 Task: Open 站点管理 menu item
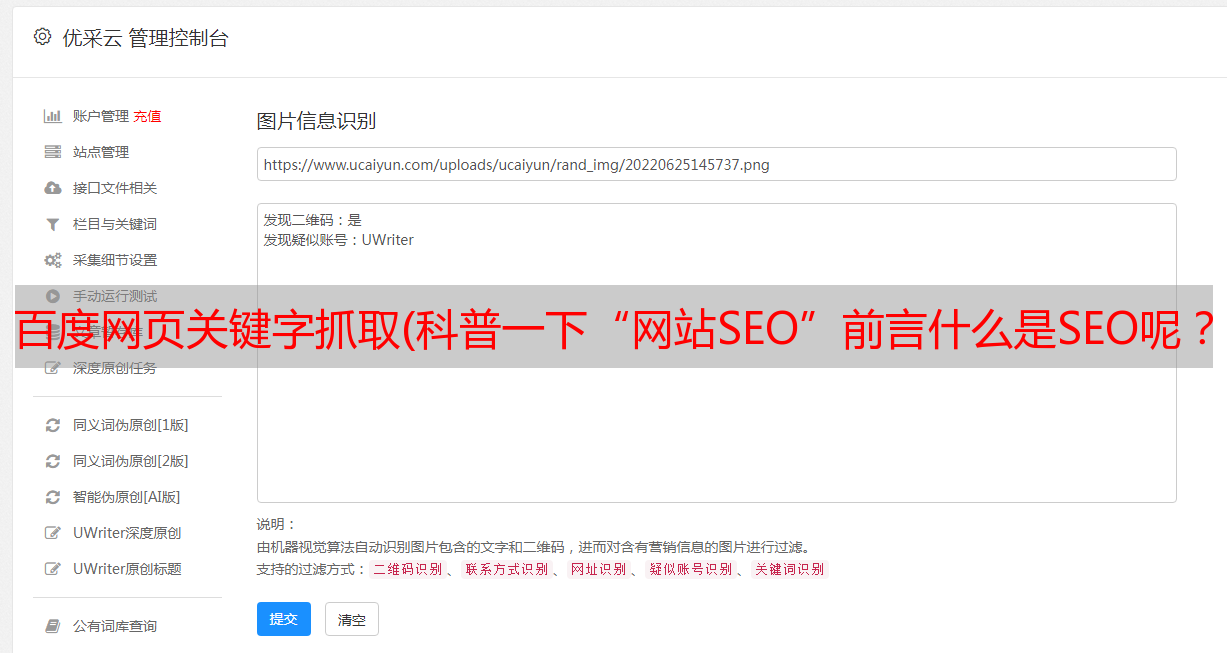pos(101,152)
